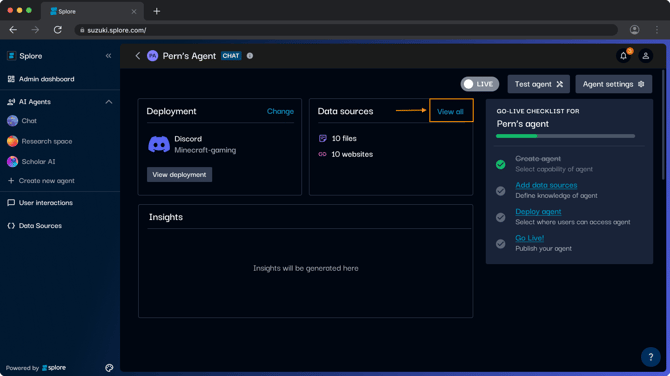670x376 pixels.
Task: Click green check next to Create agent
Action: [x=501, y=164]
